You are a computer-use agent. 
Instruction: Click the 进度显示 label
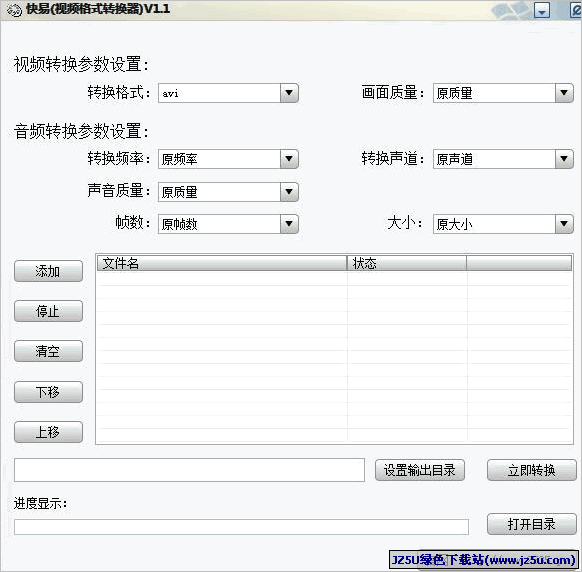[x=40, y=504]
